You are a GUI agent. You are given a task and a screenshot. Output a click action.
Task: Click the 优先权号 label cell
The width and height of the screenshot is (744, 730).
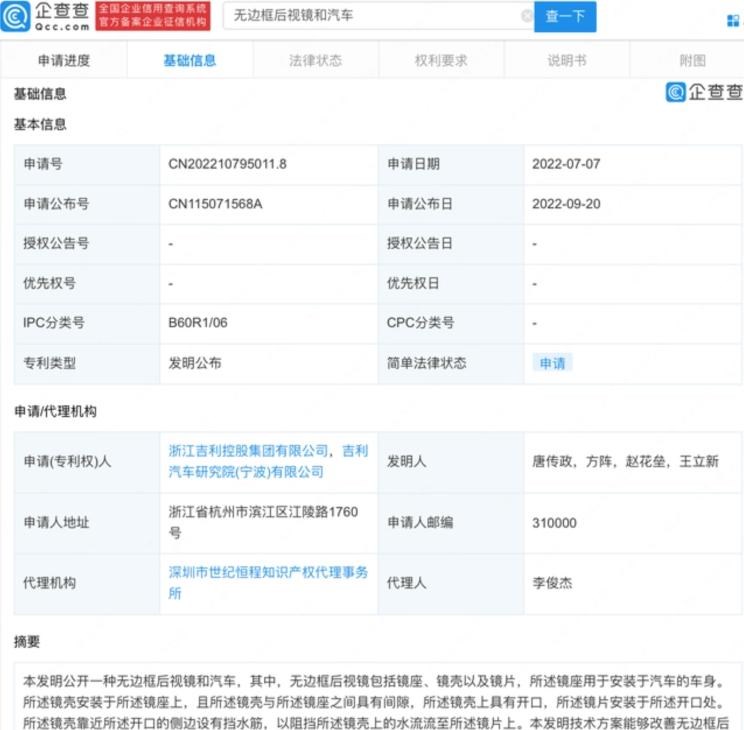[87, 283]
